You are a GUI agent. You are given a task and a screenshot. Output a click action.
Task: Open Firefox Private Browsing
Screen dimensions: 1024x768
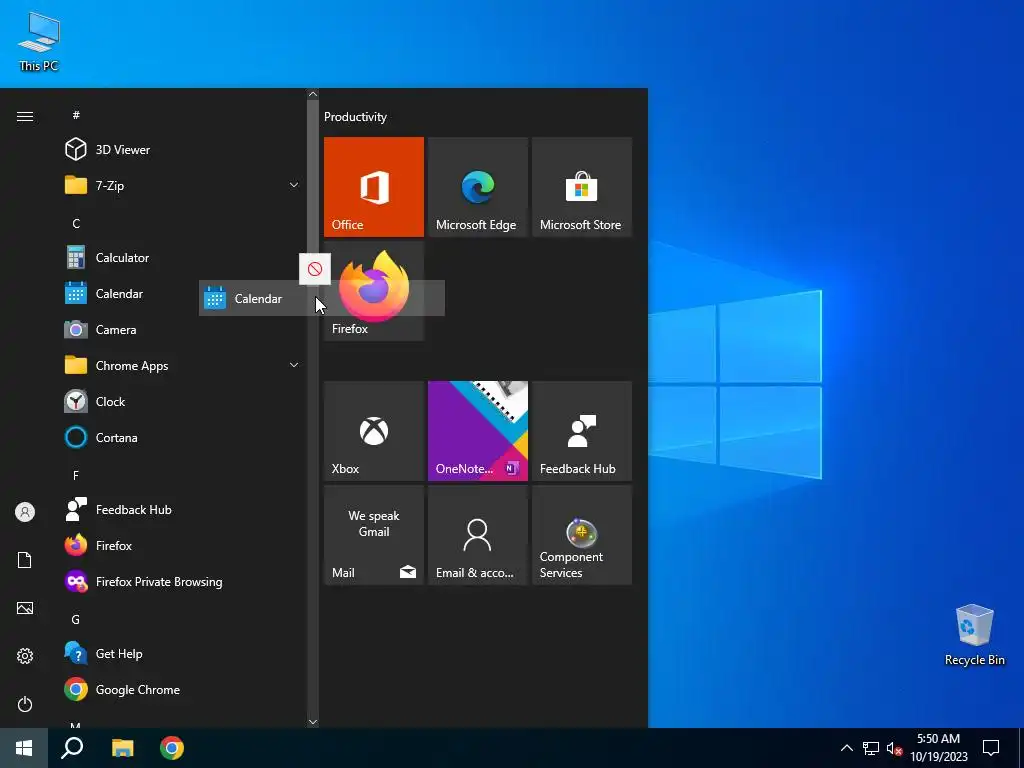(x=181, y=581)
